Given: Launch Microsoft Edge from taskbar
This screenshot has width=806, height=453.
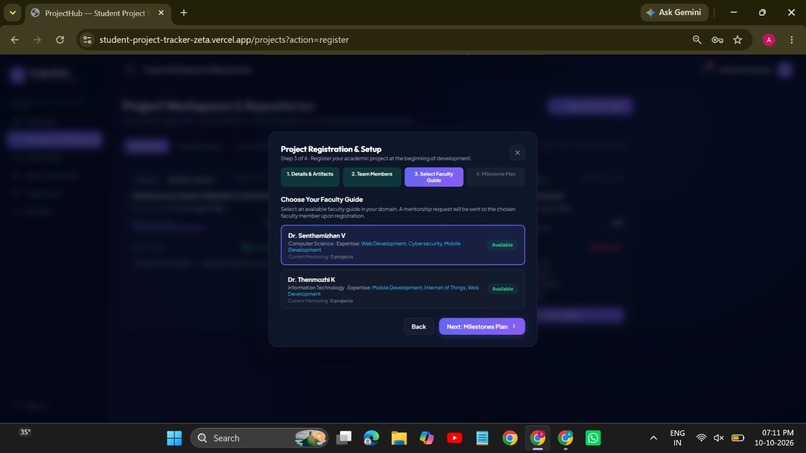Looking at the screenshot, I should pyautogui.click(x=371, y=438).
